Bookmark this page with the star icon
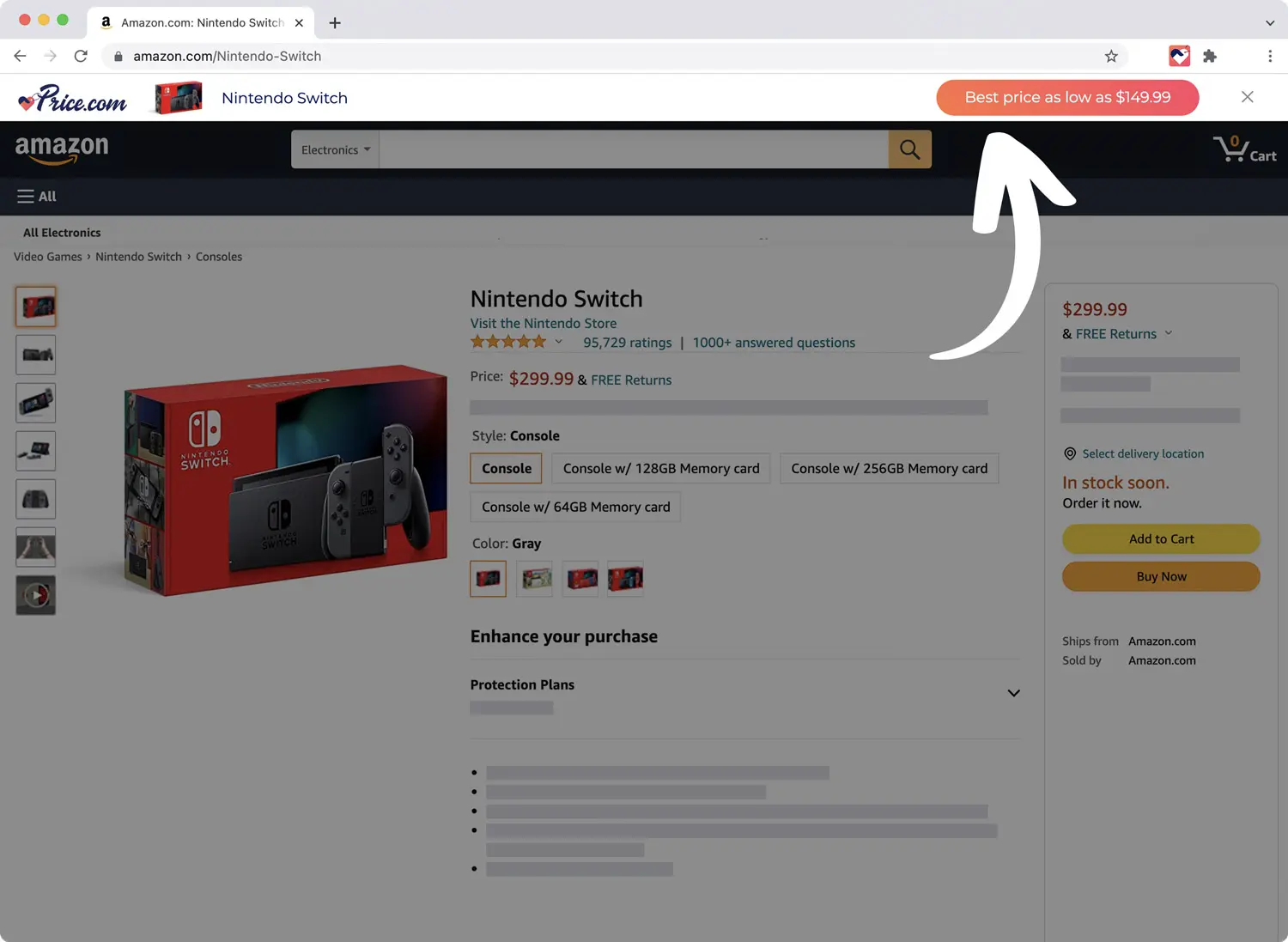 (1111, 56)
